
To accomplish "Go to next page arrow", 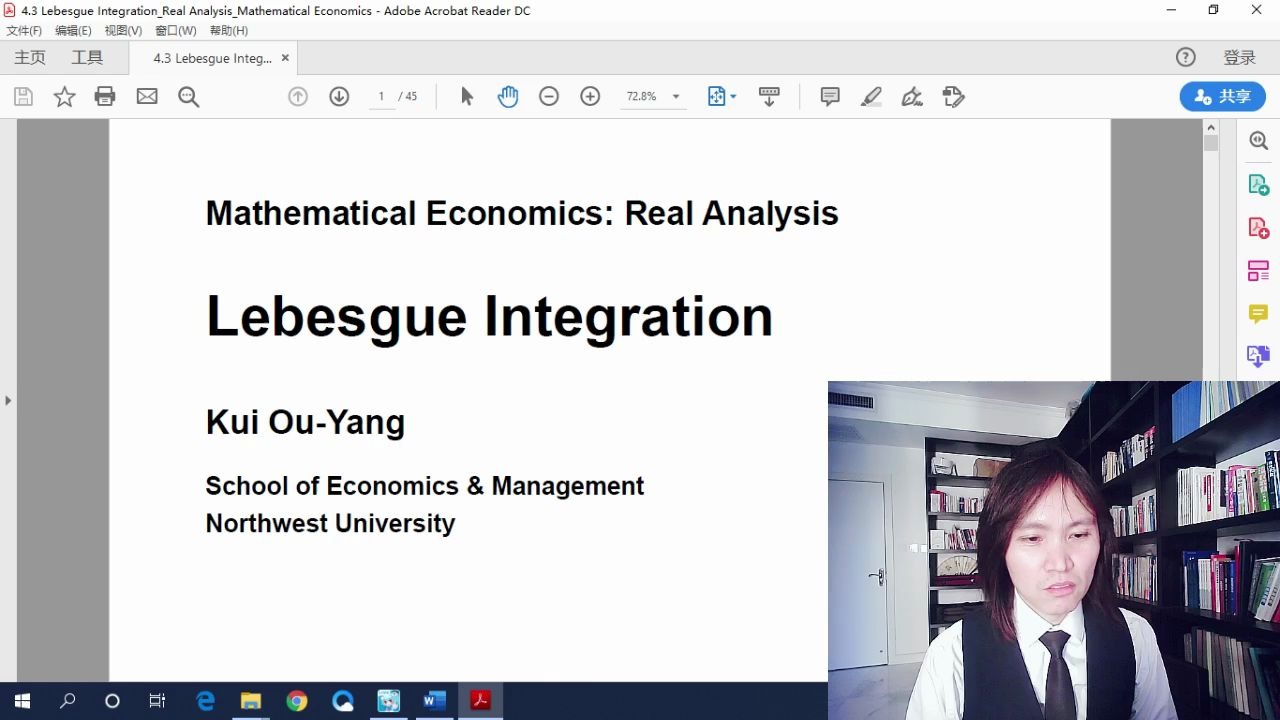I will point(339,97).
